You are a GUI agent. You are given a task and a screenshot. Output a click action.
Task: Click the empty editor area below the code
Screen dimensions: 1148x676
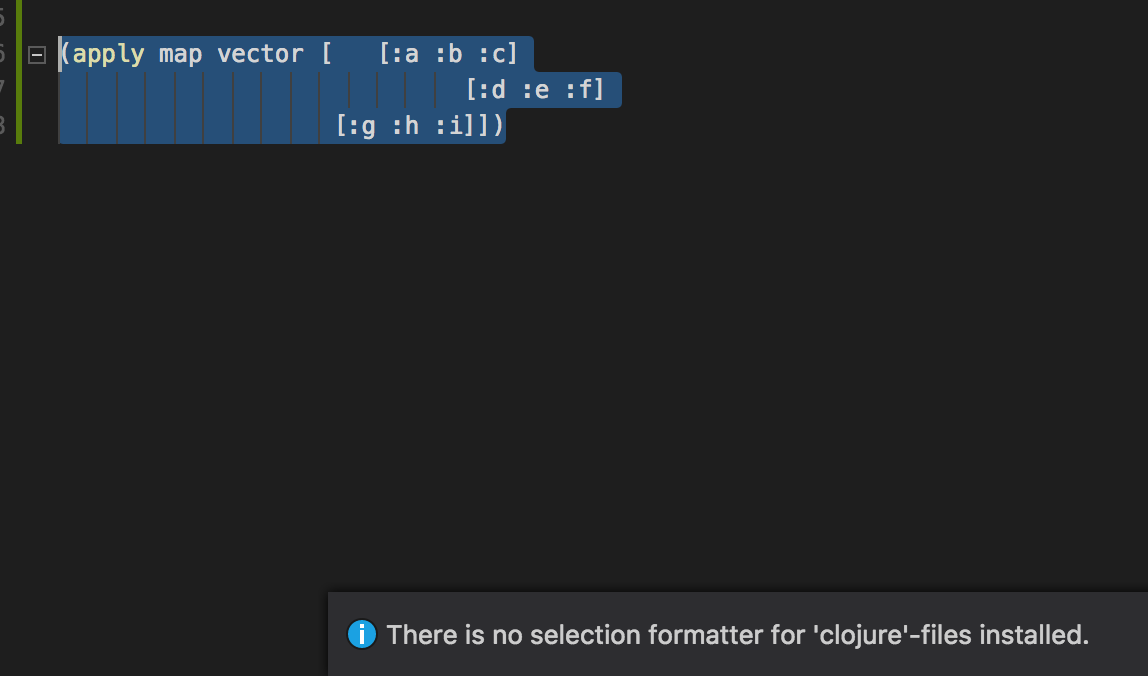500,350
